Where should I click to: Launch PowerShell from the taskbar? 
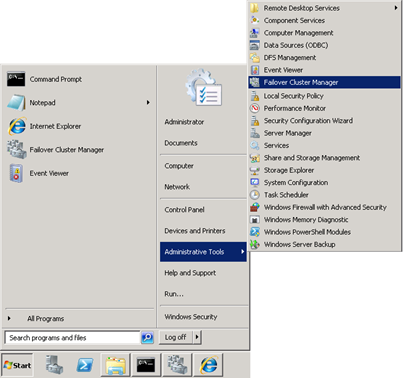tap(85, 365)
